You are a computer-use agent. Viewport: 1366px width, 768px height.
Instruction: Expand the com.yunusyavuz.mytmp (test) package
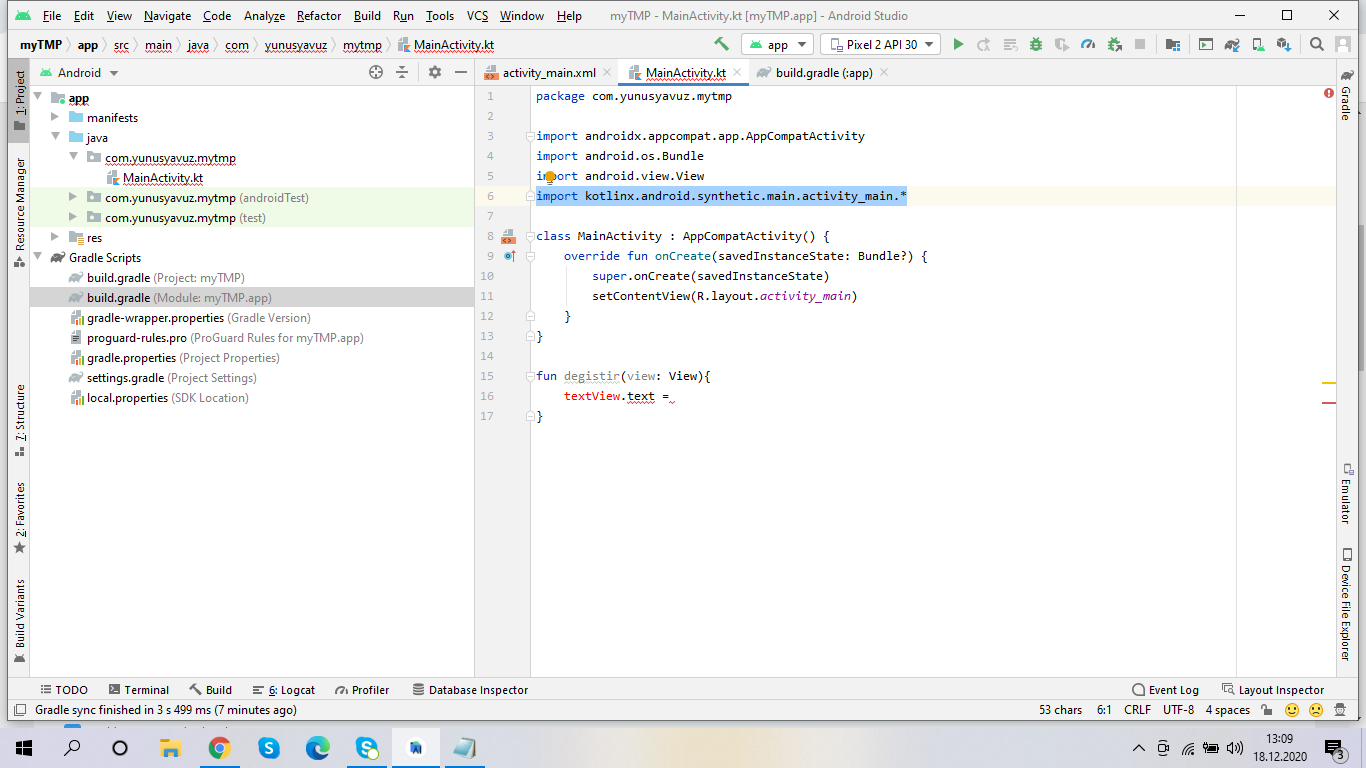[x=73, y=217]
